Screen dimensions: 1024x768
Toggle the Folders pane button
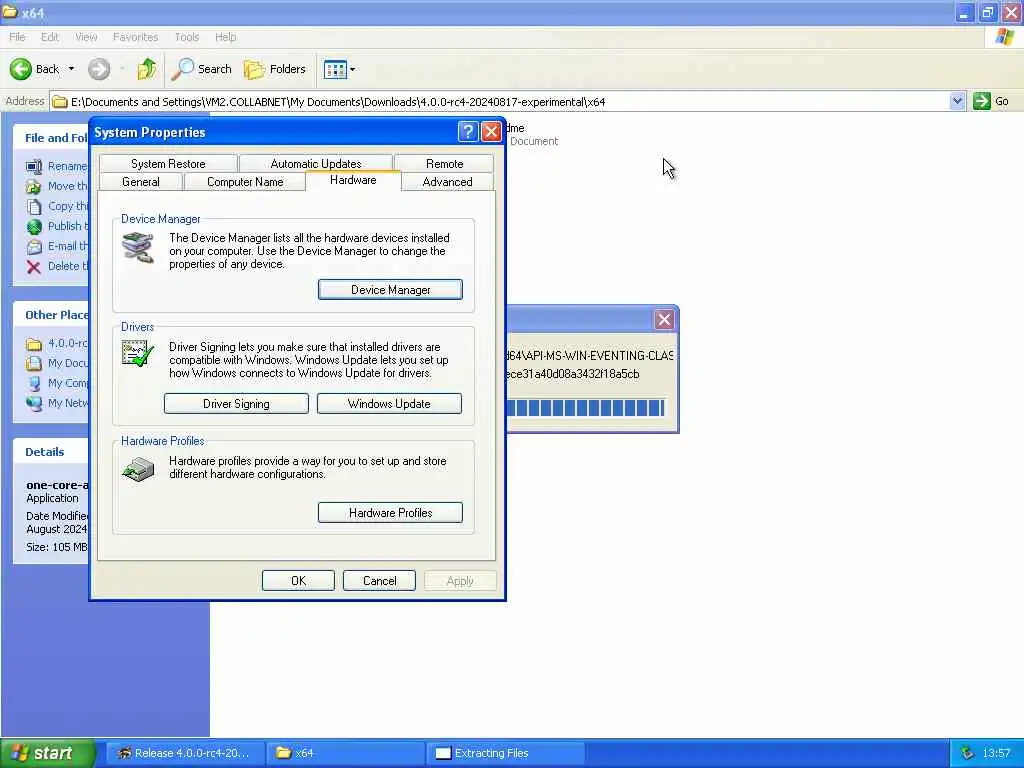pos(275,69)
